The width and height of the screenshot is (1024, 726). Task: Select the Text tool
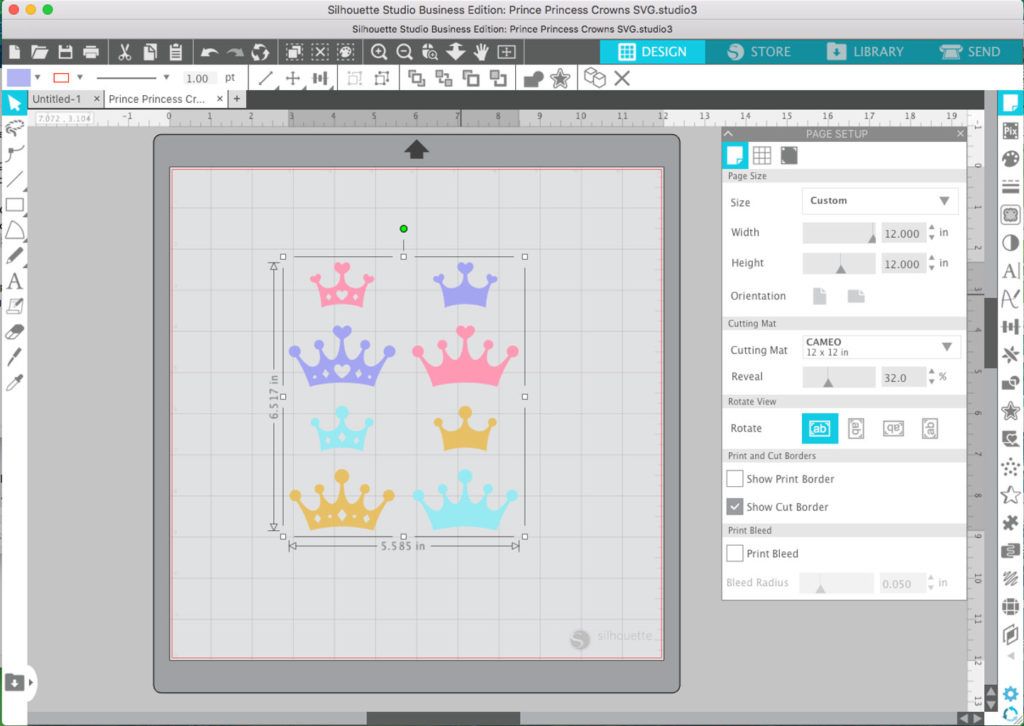(x=14, y=281)
